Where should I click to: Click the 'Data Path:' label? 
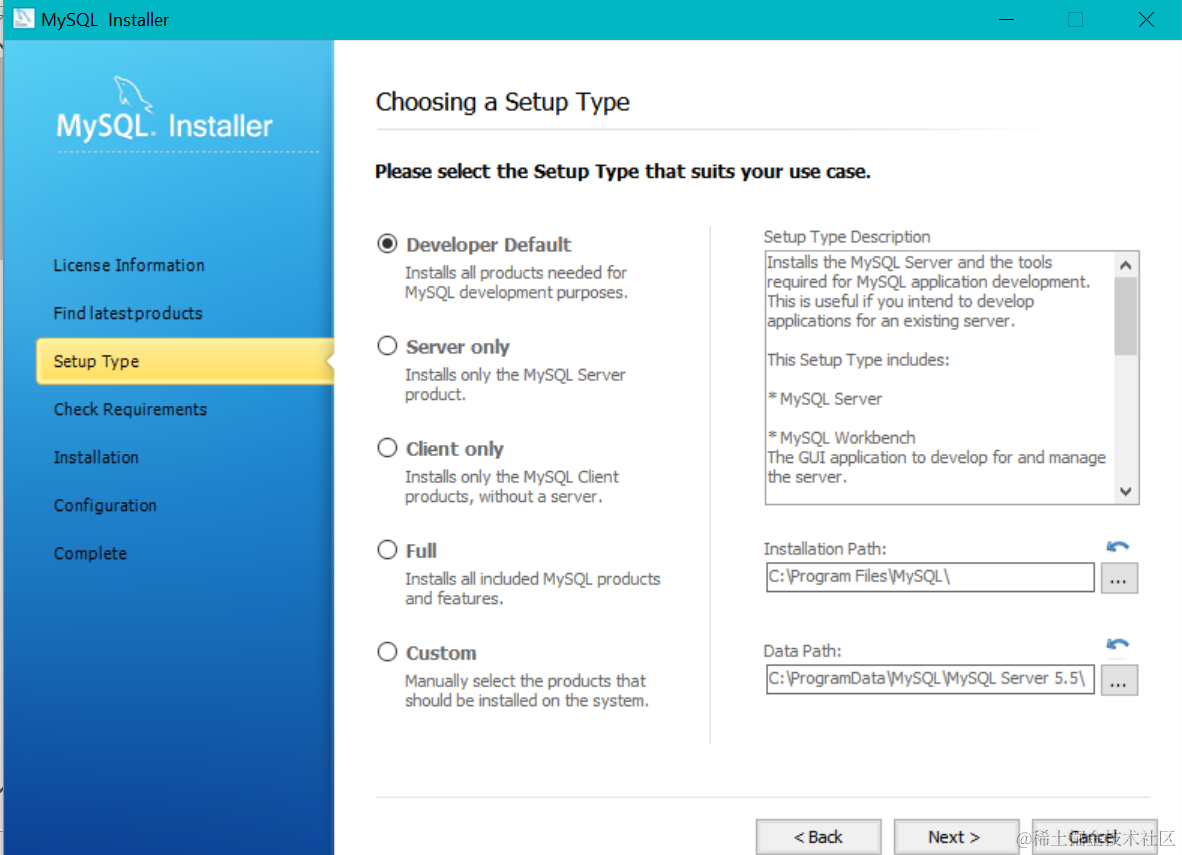point(802,651)
